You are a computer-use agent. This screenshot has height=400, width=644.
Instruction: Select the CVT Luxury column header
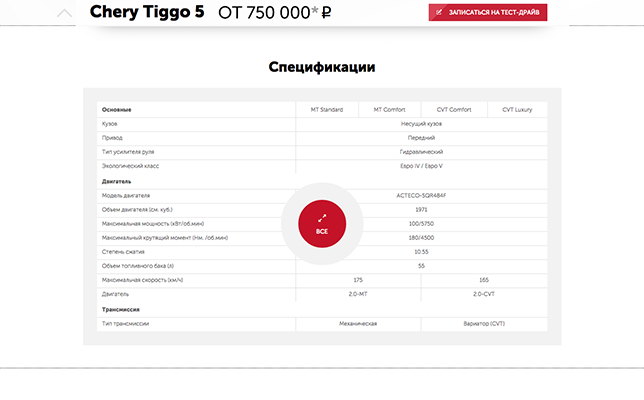517,110
